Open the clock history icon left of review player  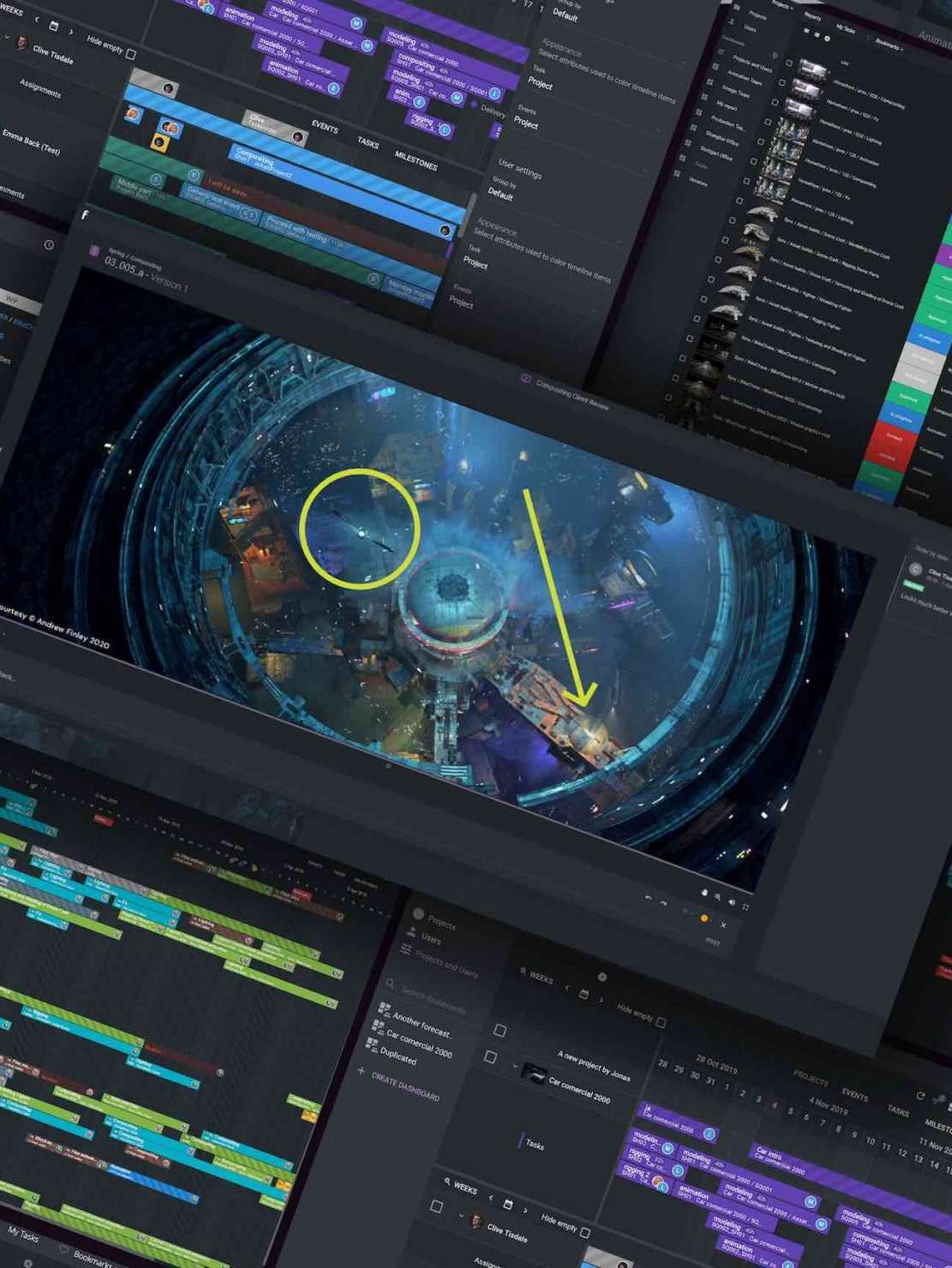(x=49, y=245)
